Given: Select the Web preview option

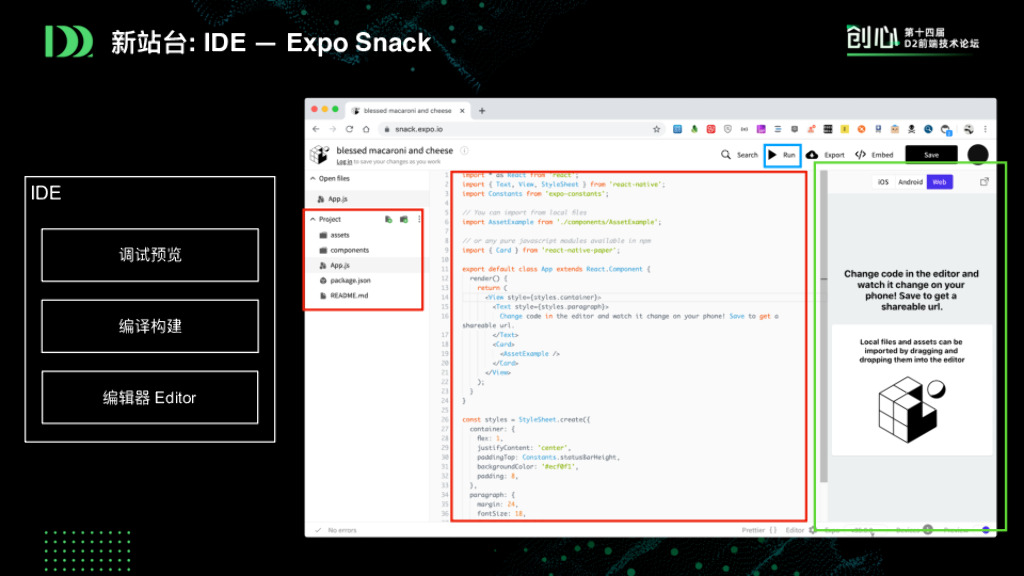Looking at the screenshot, I should pyautogui.click(x=938, y=182).
